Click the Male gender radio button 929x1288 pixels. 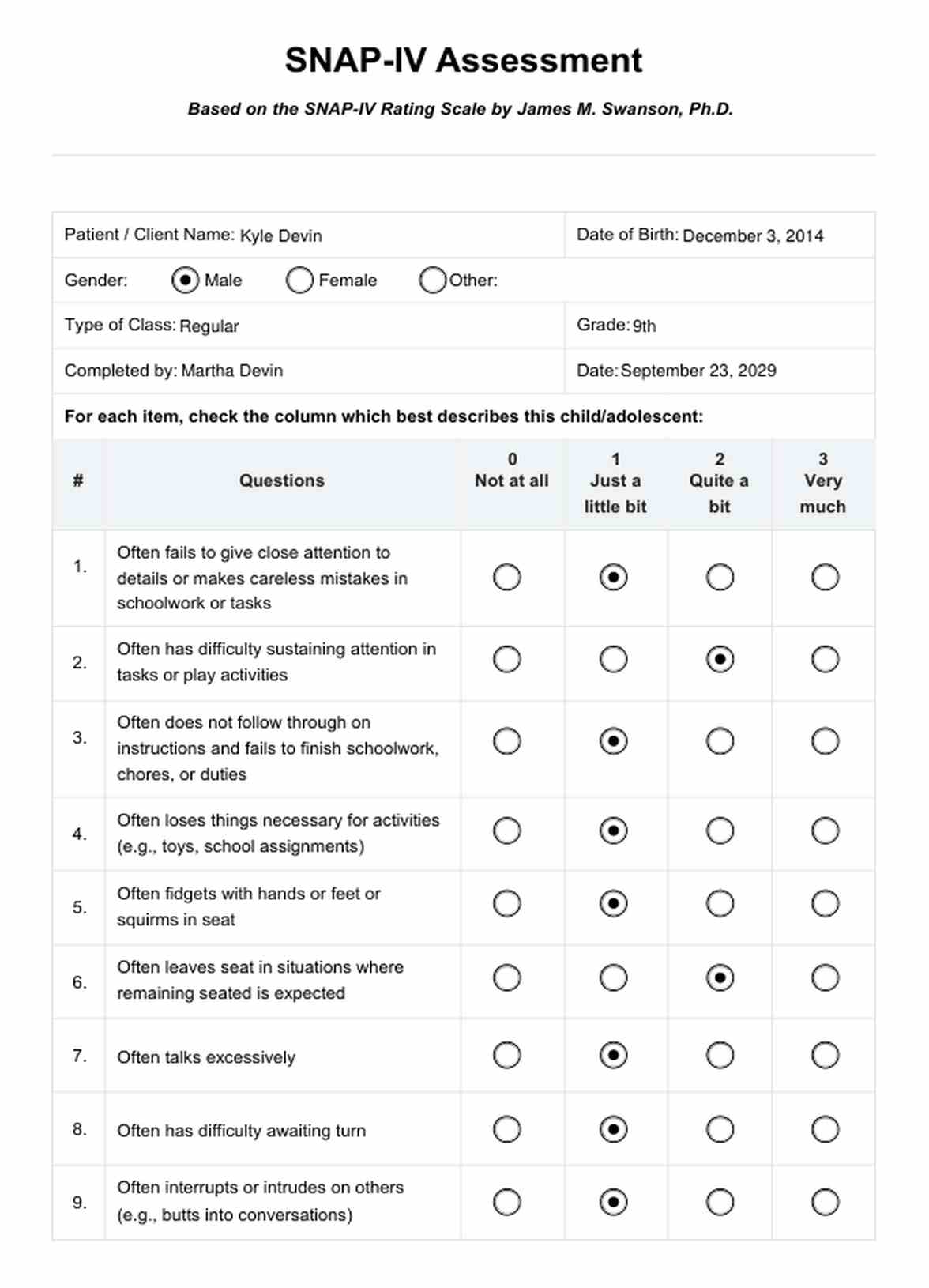[185, 280]
